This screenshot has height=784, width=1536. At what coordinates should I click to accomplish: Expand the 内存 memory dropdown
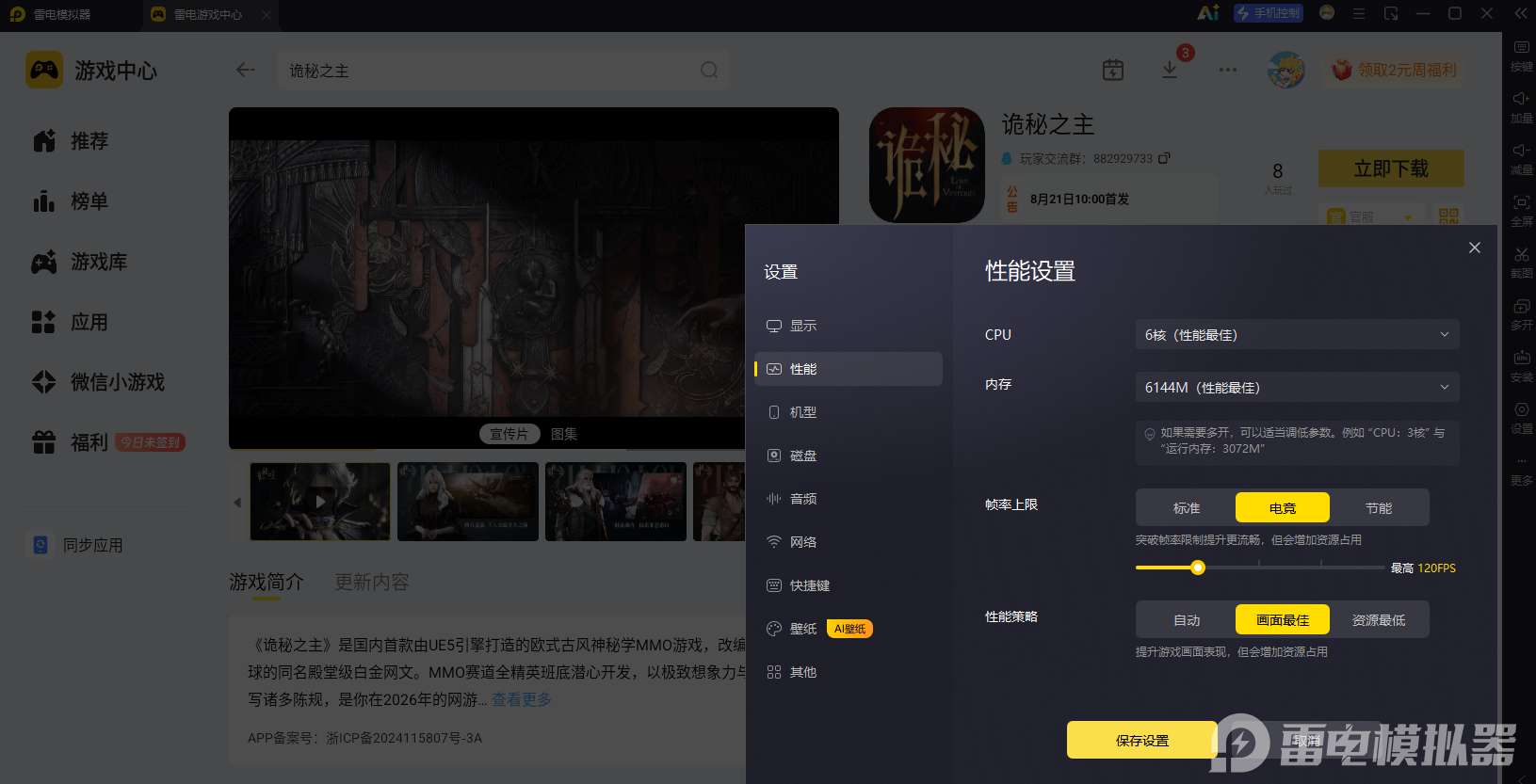tap(1298, 388)
